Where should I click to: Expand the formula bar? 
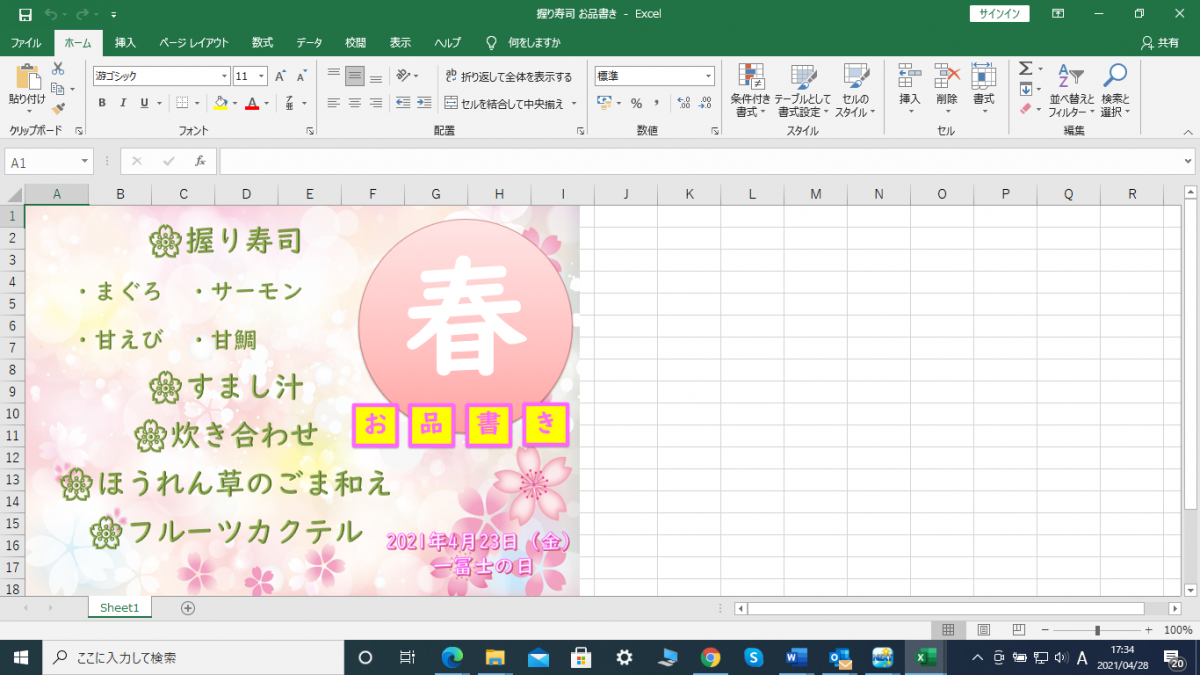pos(1188,161)
